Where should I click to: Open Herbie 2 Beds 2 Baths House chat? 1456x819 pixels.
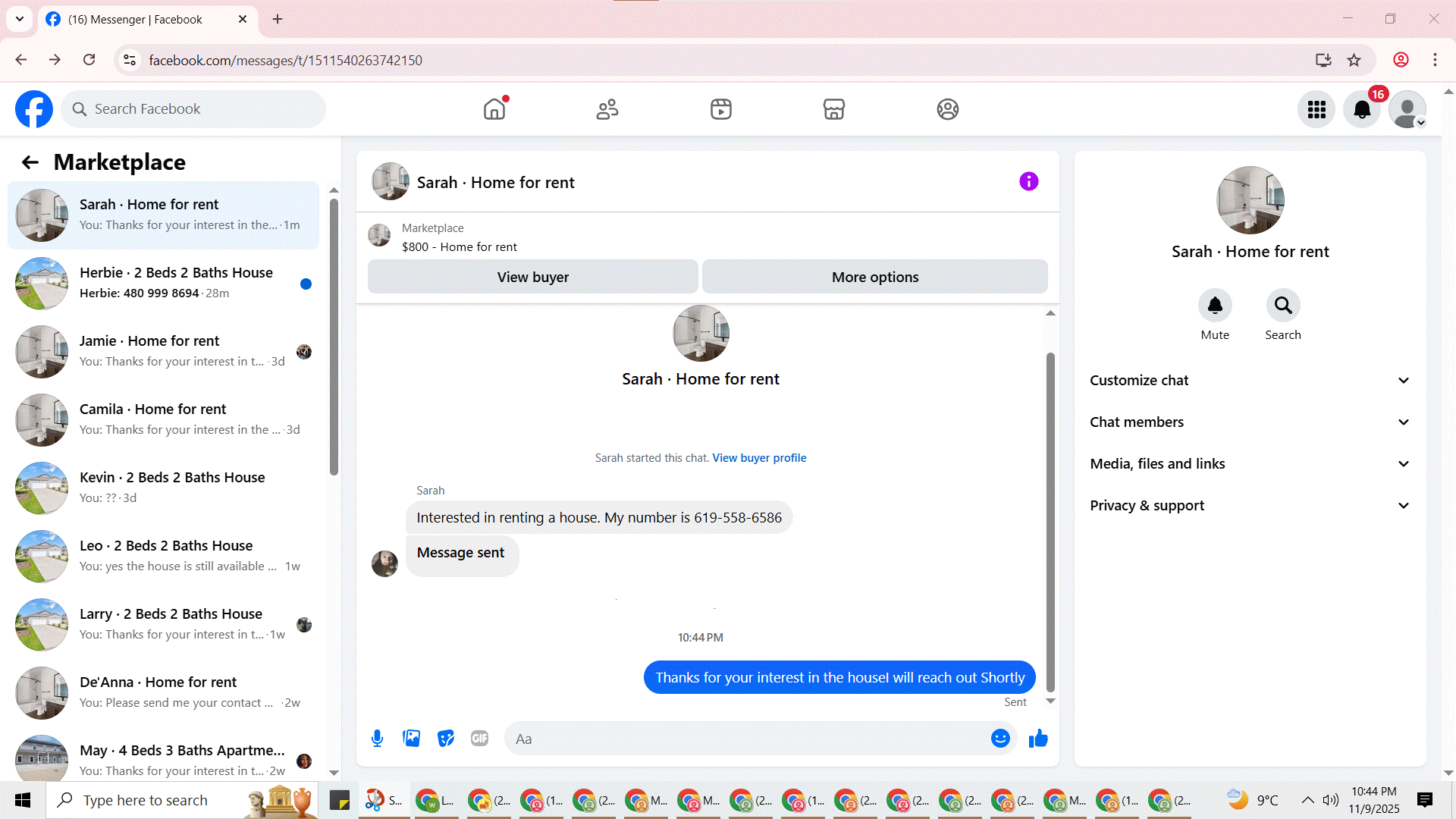[x=164, y=284]
